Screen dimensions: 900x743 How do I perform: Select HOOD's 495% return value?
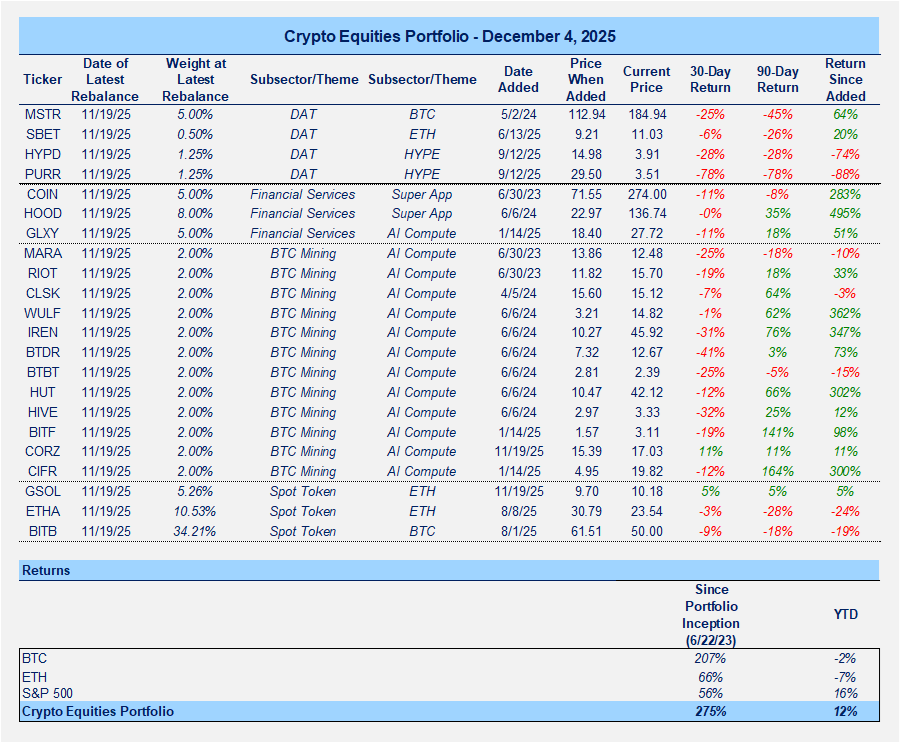[x=845, y=213]
